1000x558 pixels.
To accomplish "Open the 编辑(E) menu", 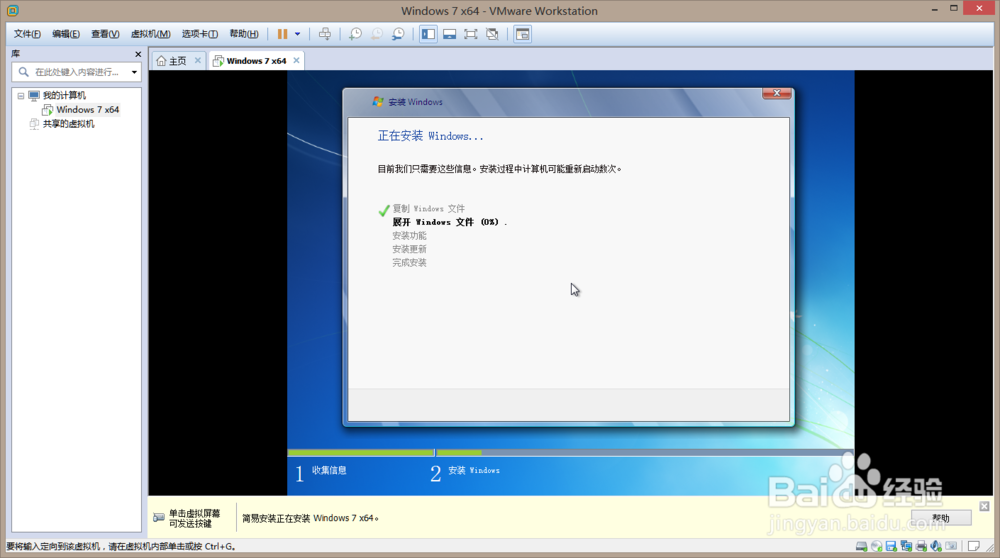I will pos(66,34).
